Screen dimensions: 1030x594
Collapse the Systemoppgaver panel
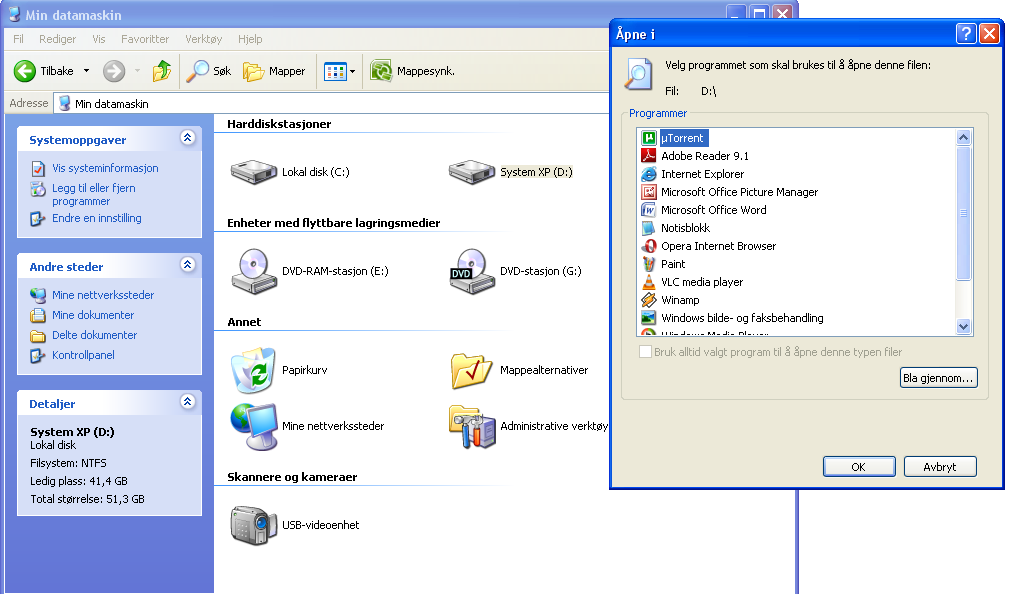(187, 139)
